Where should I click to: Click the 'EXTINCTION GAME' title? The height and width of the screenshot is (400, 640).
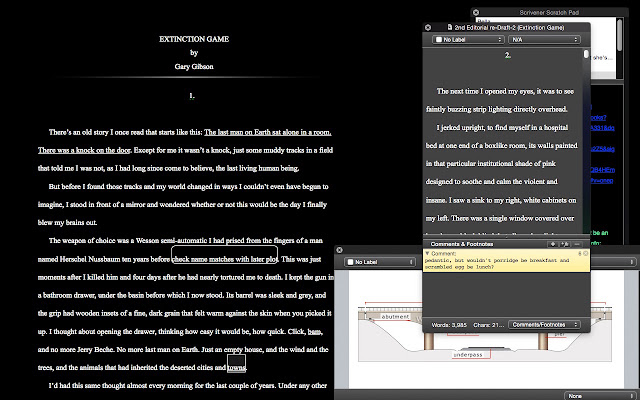(194, 39)
